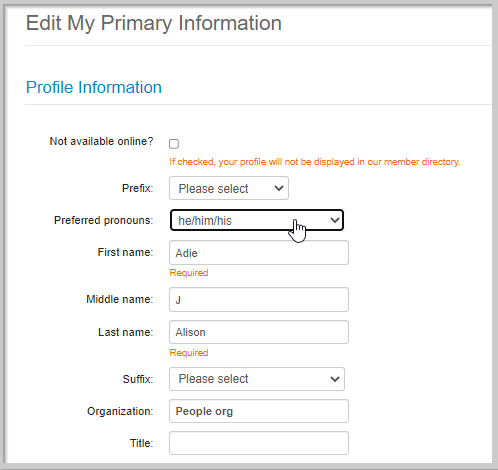The image size is (498, 470).
Task: Click the Not available online label
Action: click(x=101, y=141)
